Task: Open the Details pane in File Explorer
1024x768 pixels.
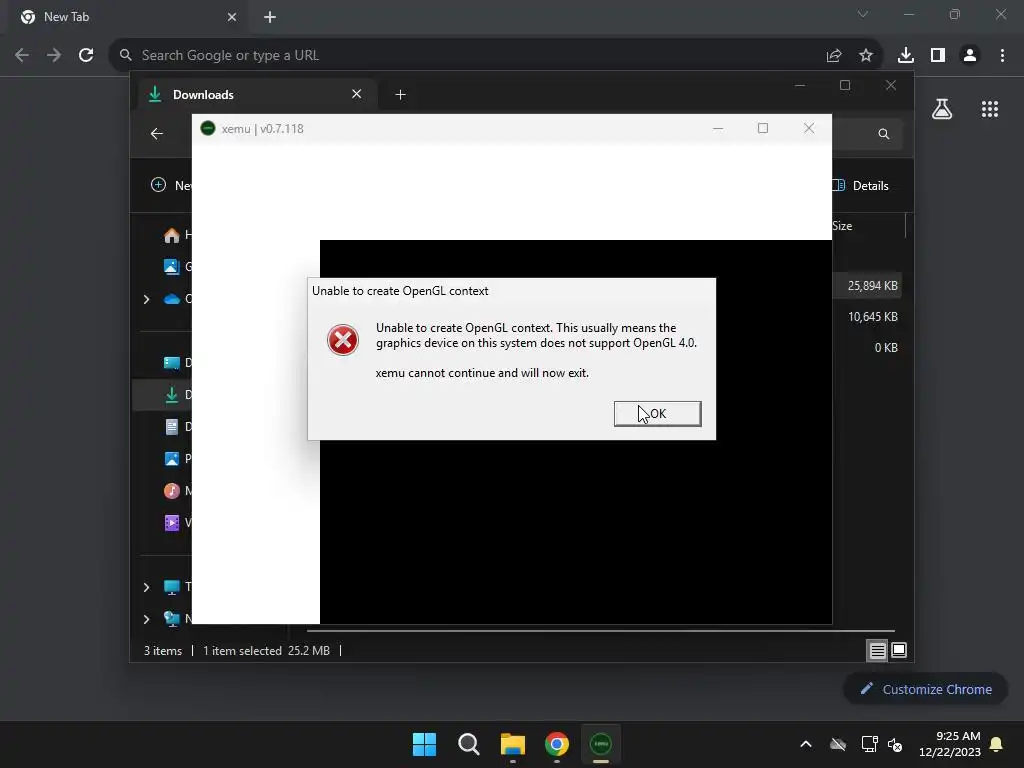Action: 861,185
